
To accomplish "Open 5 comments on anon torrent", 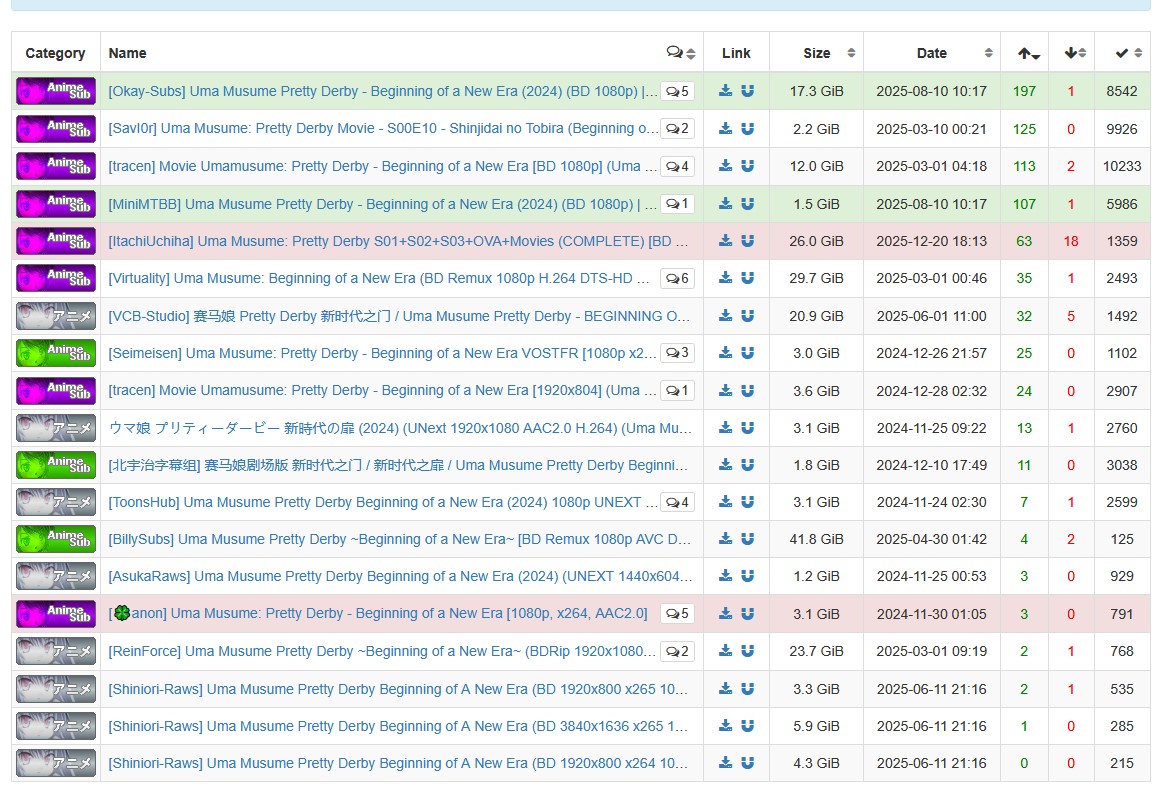I will click(677, 613).
